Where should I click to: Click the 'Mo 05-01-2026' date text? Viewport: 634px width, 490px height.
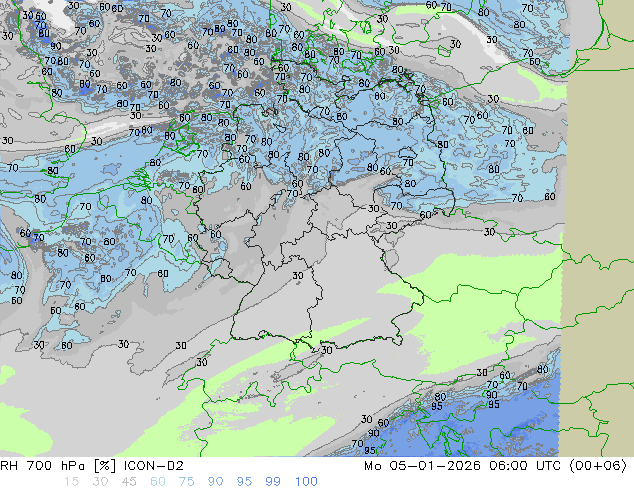click(422, 466)
